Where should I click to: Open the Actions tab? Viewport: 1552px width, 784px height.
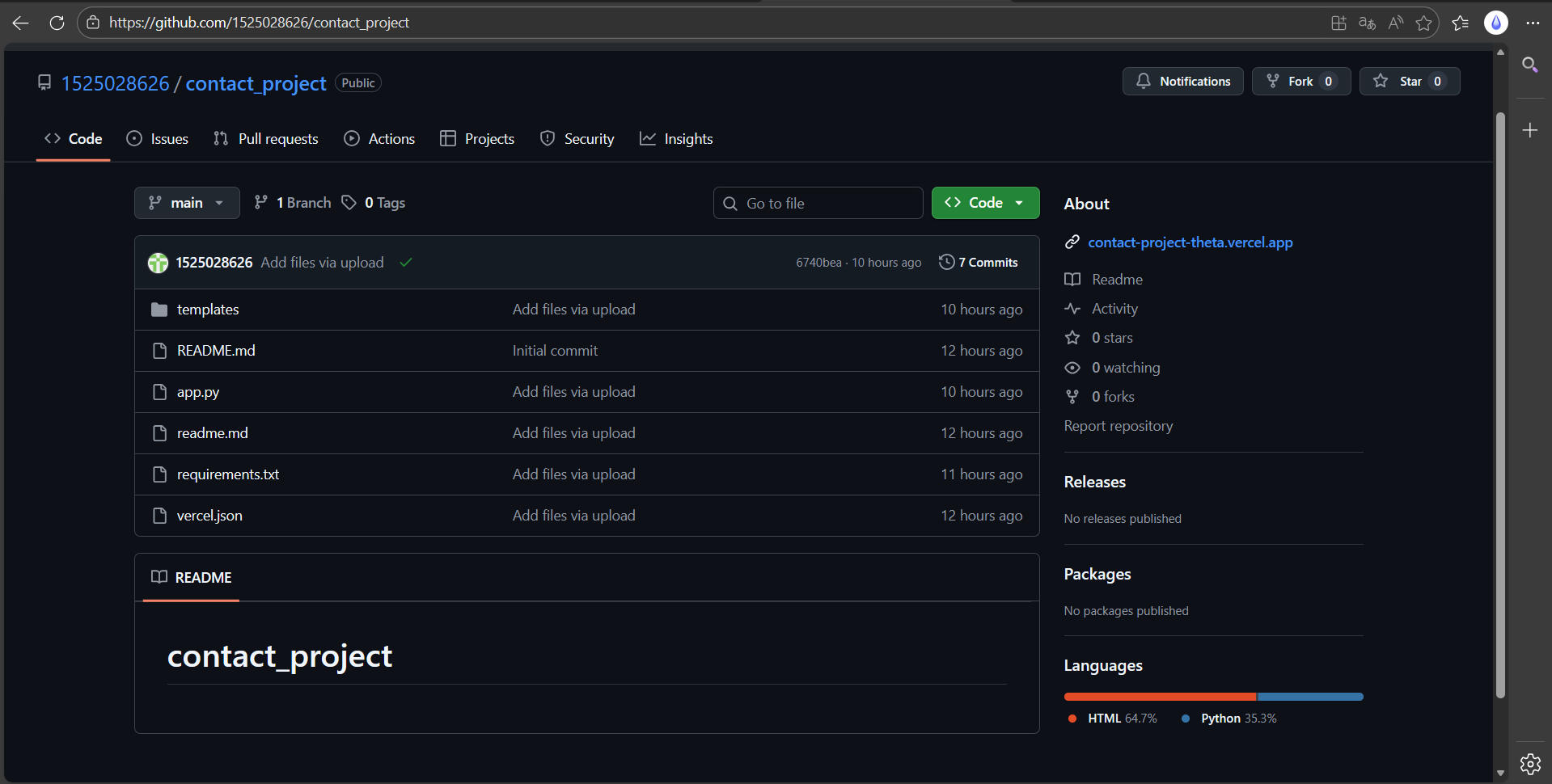coord(379,139)
